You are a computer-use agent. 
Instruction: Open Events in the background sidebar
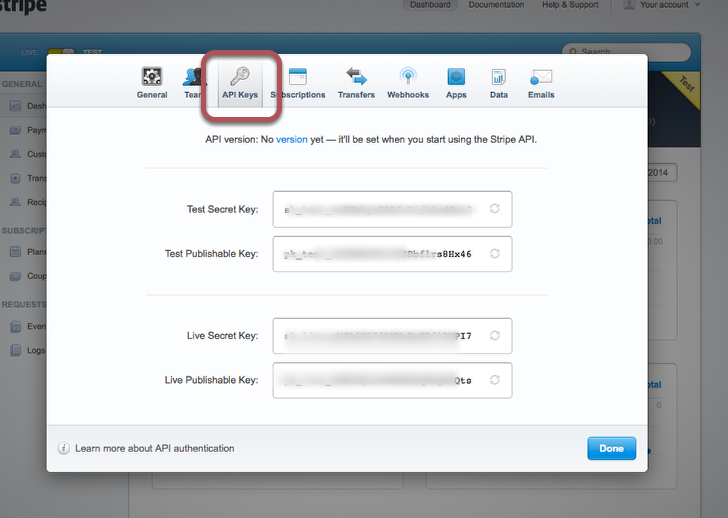coord(27,326)
